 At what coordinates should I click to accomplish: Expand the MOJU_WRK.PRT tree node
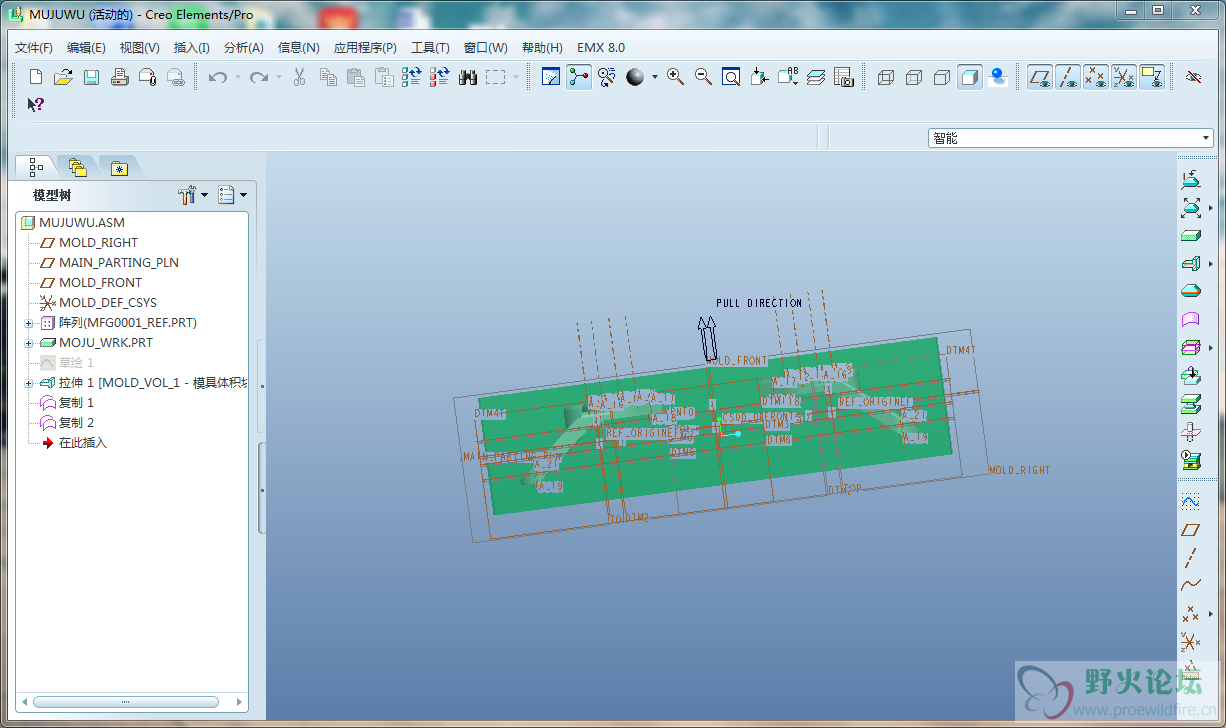pos(28,343)
